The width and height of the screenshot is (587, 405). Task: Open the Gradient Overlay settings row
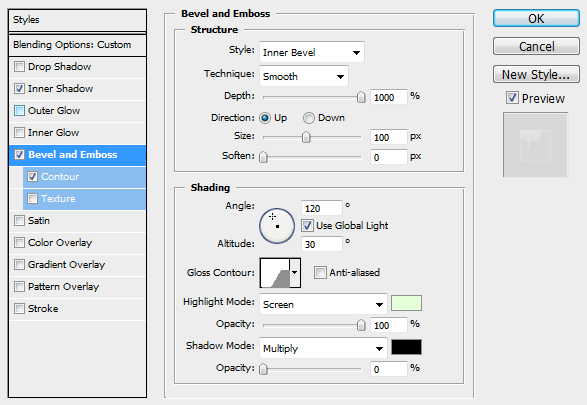click(x=77, y=265)
